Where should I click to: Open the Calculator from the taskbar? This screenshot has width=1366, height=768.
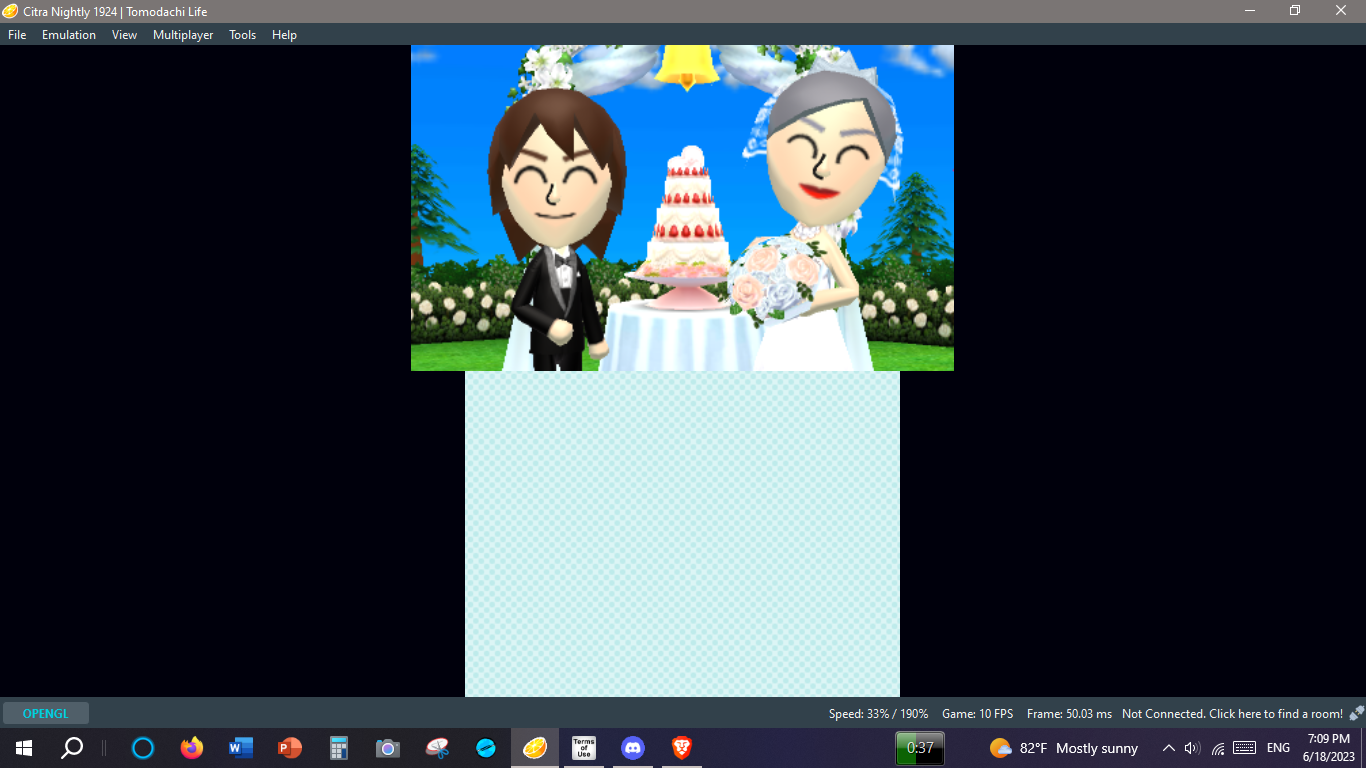(339, 748)
